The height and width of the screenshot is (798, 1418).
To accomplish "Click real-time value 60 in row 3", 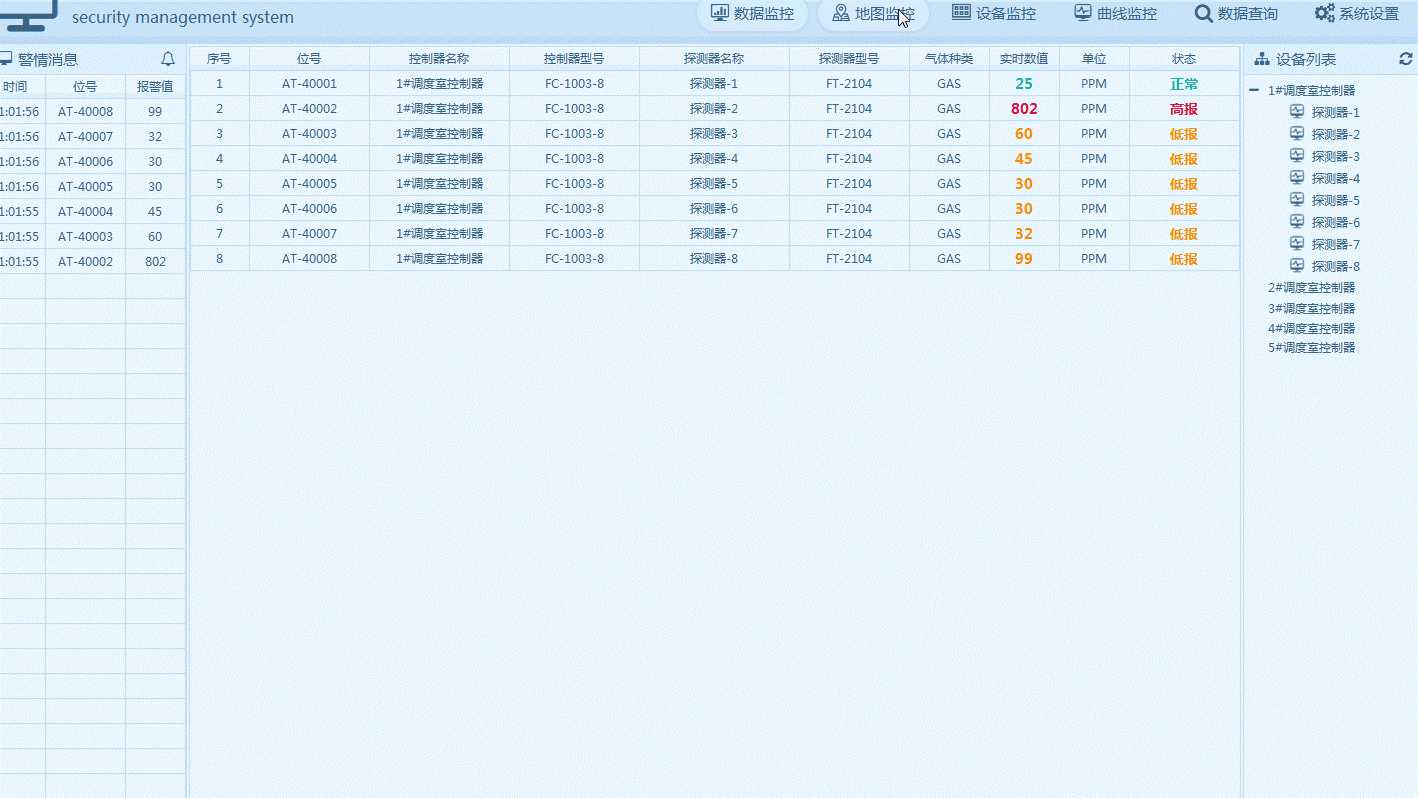I will pyautogui.click(x=1024, y=134).
